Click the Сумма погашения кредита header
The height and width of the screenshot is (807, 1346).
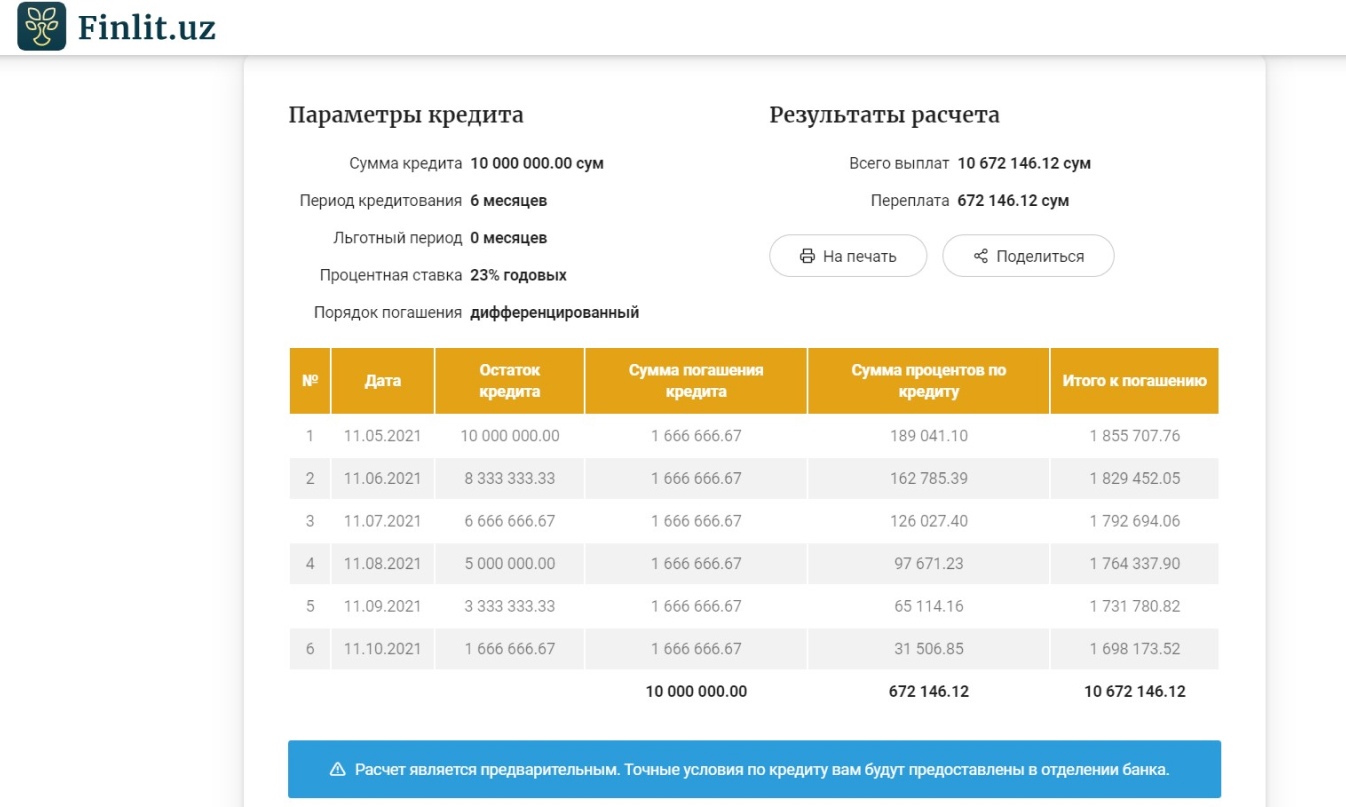pos(696,381)
